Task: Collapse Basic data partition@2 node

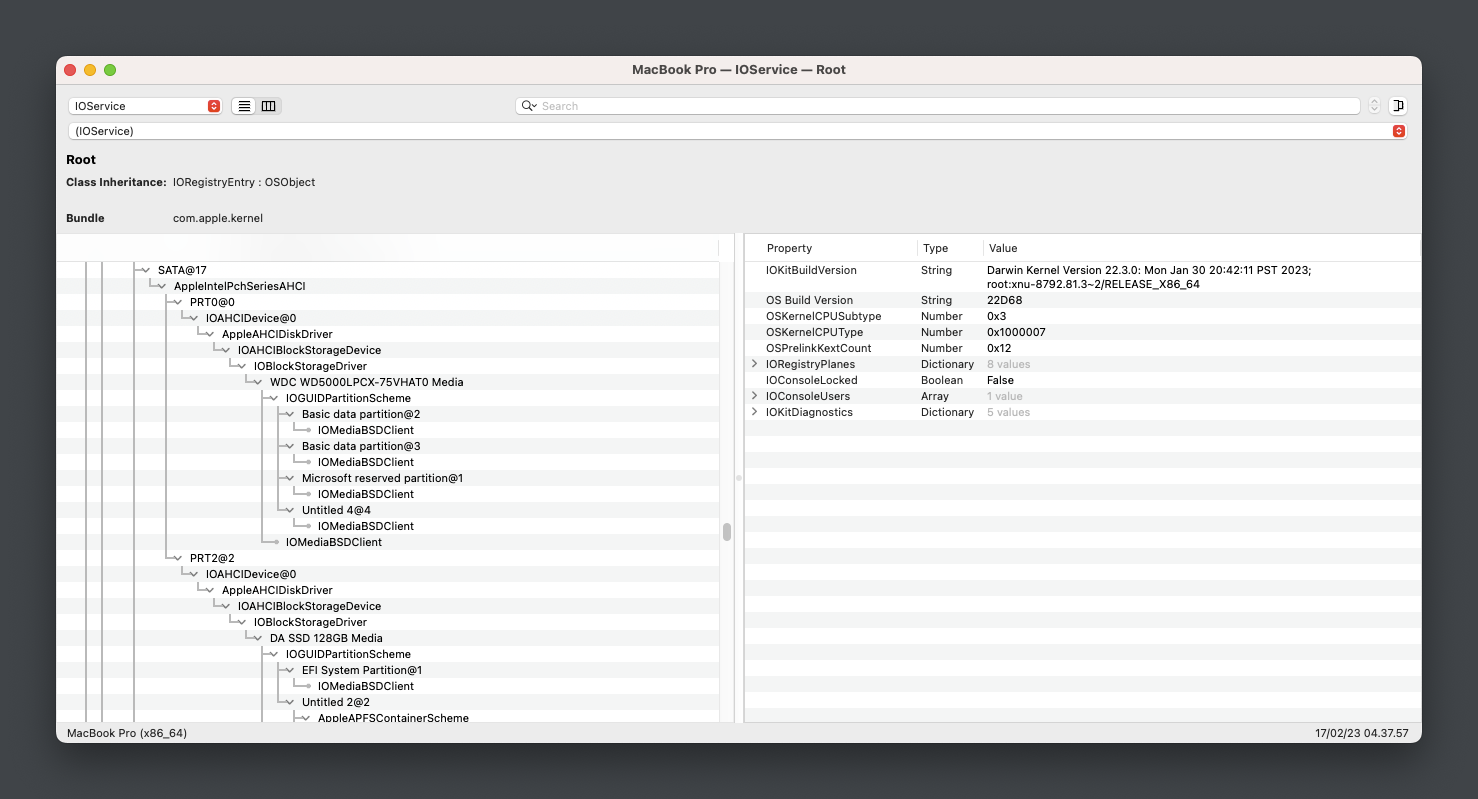Action: point(289,414)
